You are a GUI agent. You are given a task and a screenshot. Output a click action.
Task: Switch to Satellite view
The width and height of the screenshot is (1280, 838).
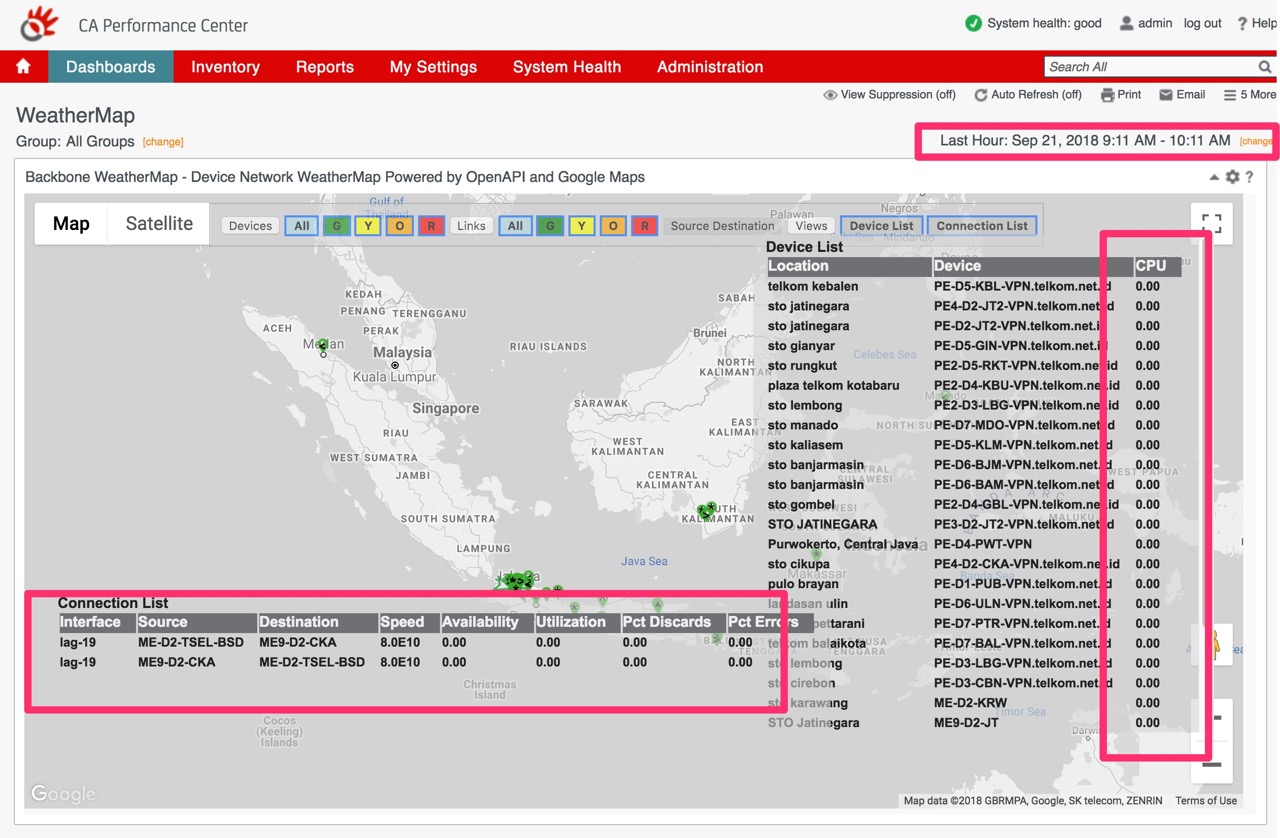[159, 224]
